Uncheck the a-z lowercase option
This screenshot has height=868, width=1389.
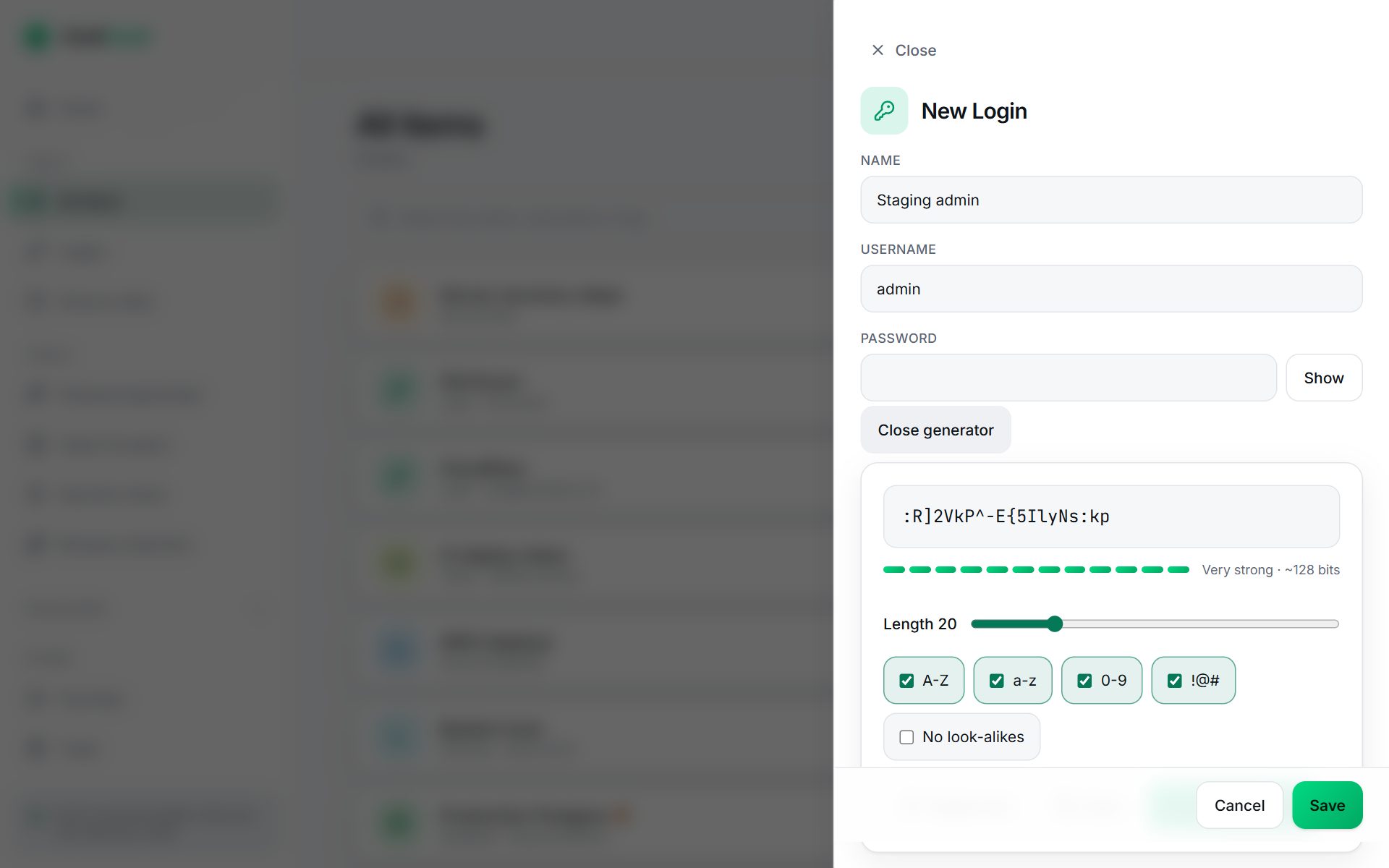pyautogui.click(x=1013, y=680)
